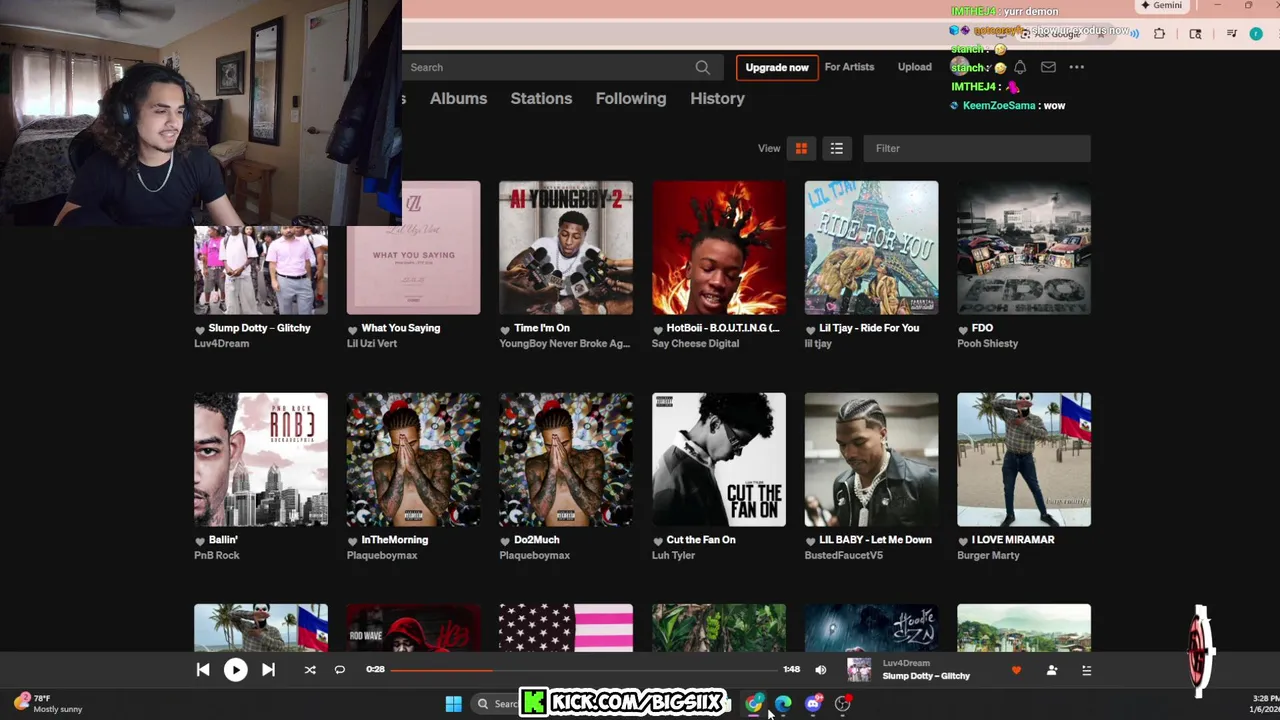Open artist Pooh Shiesty

tap(987, 344)
